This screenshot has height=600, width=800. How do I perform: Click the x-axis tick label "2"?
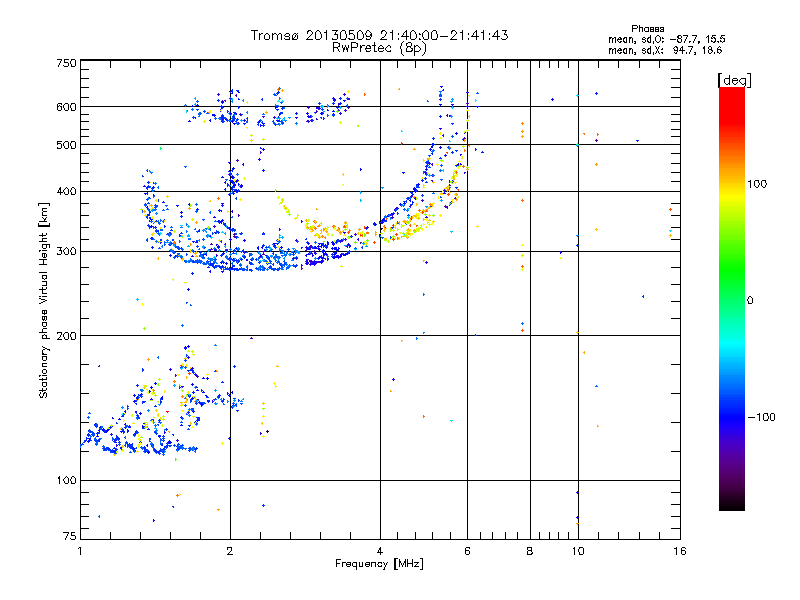230,551
